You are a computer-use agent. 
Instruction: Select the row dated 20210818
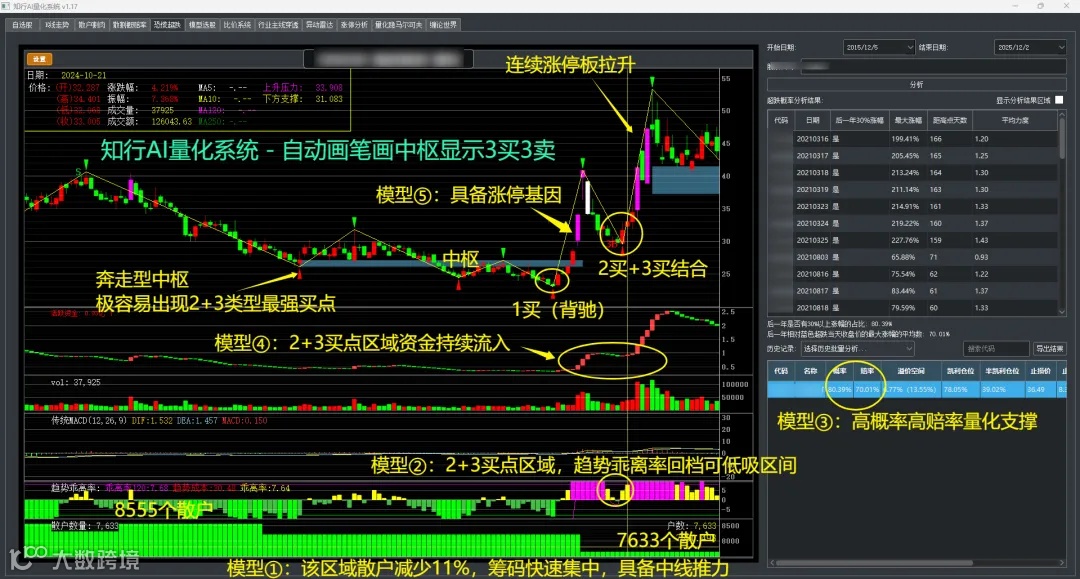pyautogui.click(x=913, y=308)
